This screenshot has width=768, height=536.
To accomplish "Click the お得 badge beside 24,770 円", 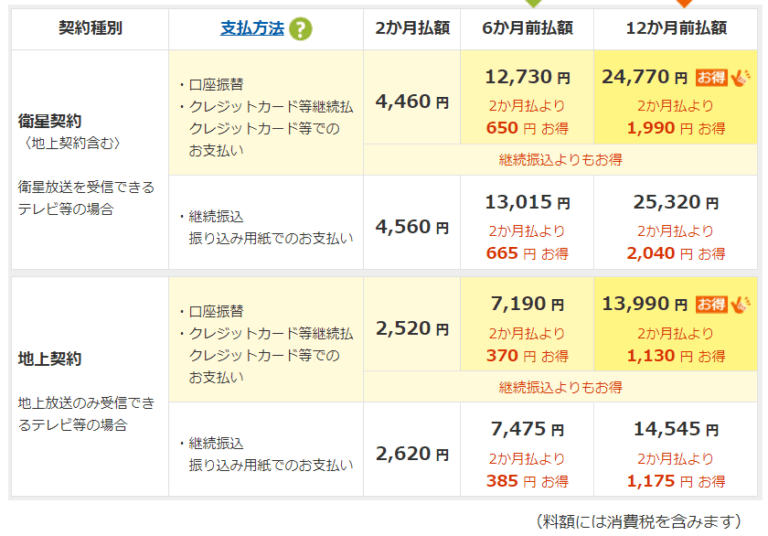I will tap(711, 77).
